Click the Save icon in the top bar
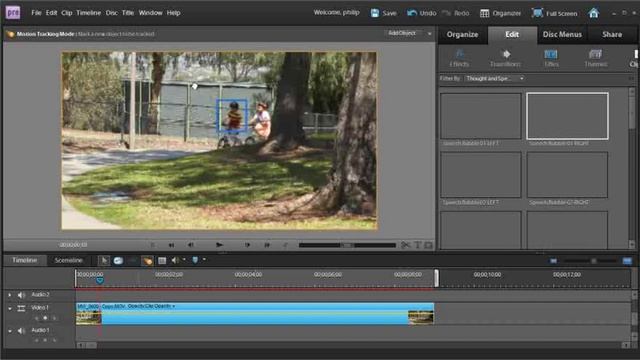 click(x=375, y=13)
